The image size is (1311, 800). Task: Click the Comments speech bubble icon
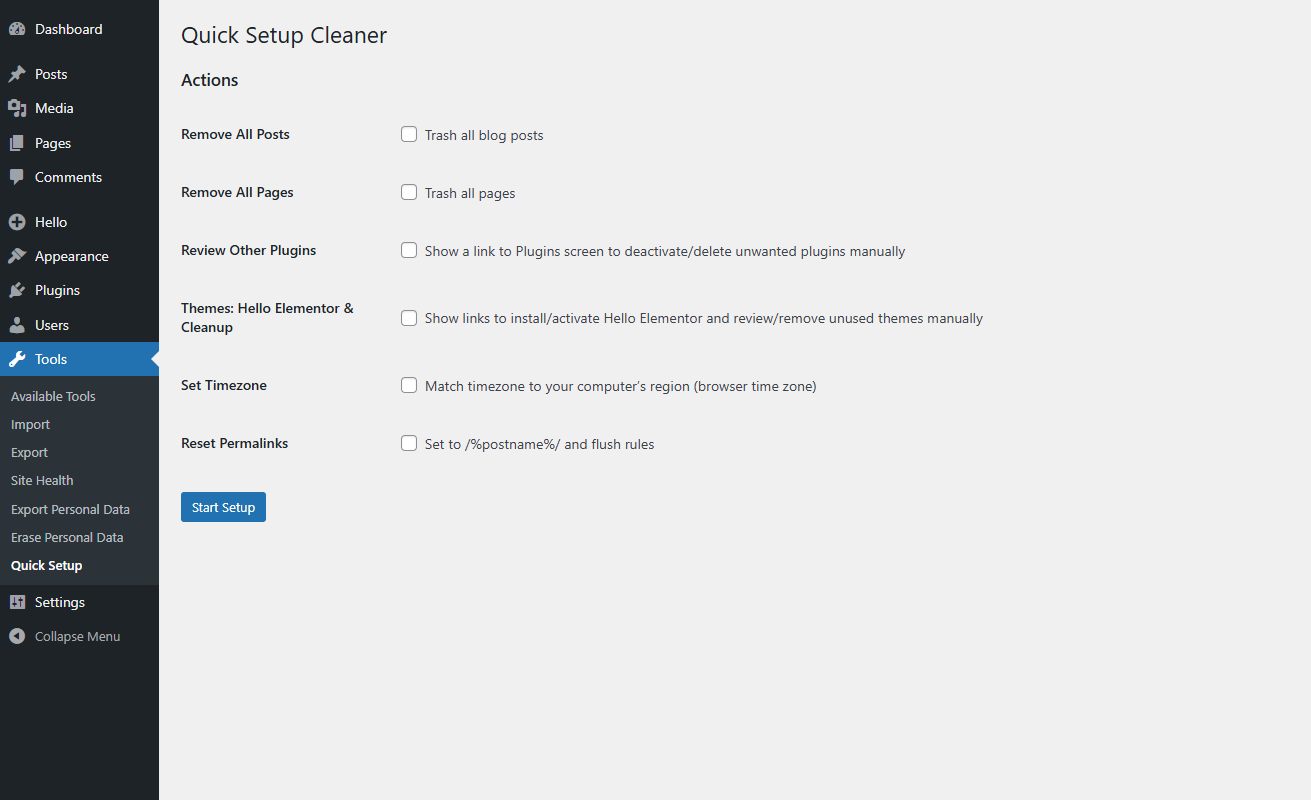[x=17, y=177]
